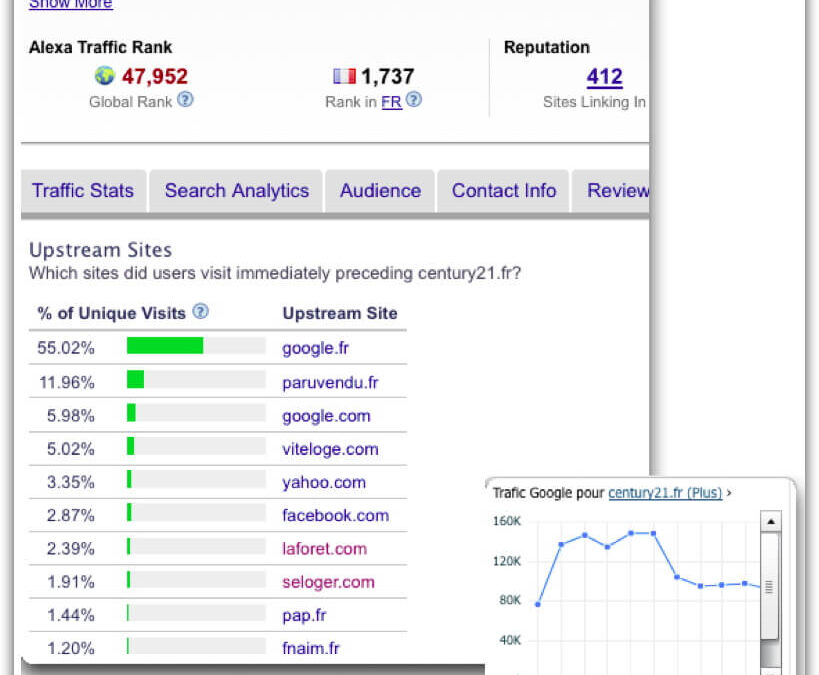
Task: Click the green bar for paruvendu.fr 11.96%
Action: [x=135, y=379]
